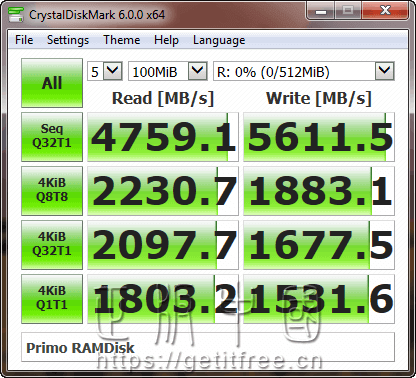Click the 4KiB Q1T1 write result 1531.6
This screenshot has height=378, width=416.
319,299
